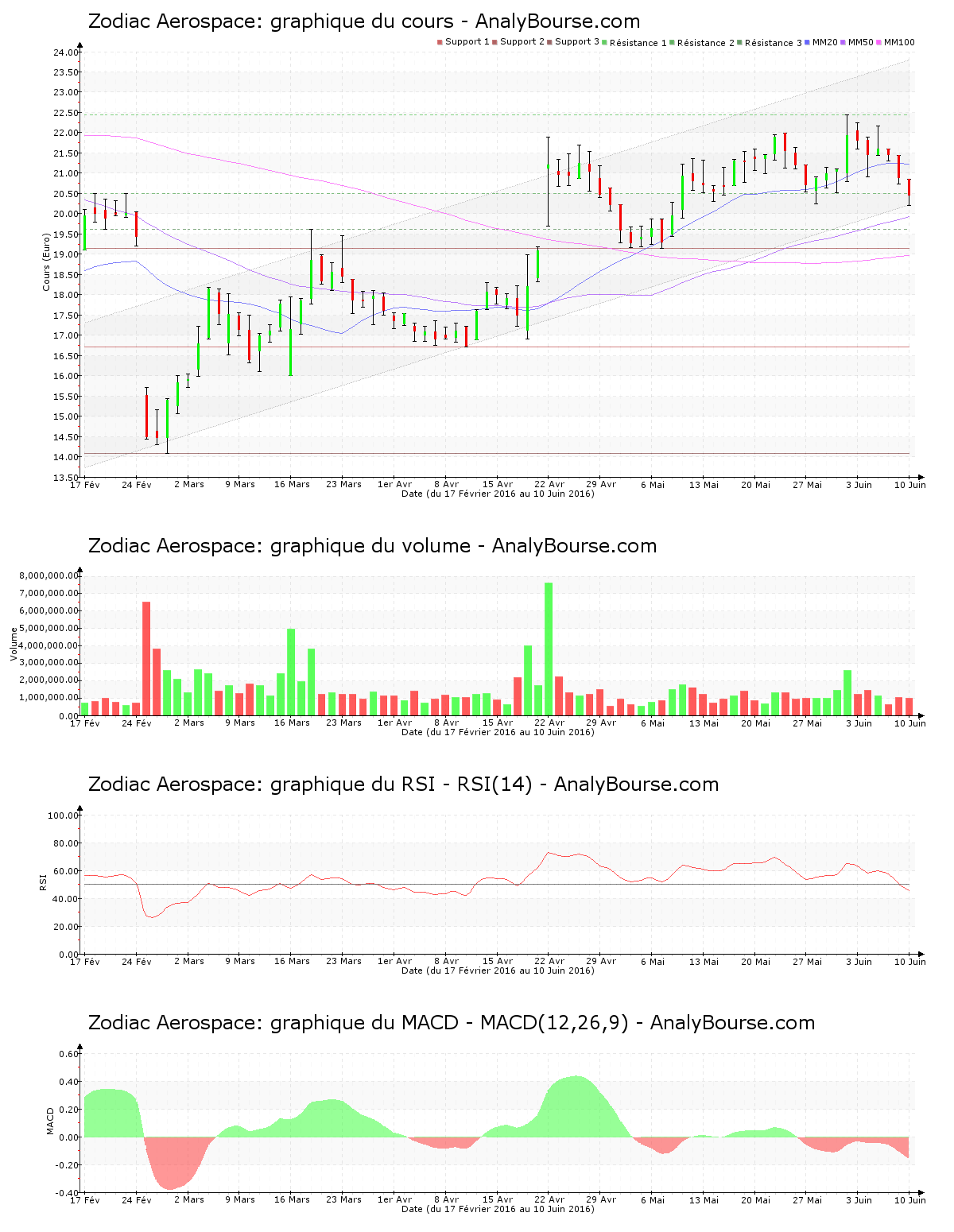Viewport: 954px width, 1232px height.
Task: Select the 'Résistance 1' legend label
Action: point(638,42)
